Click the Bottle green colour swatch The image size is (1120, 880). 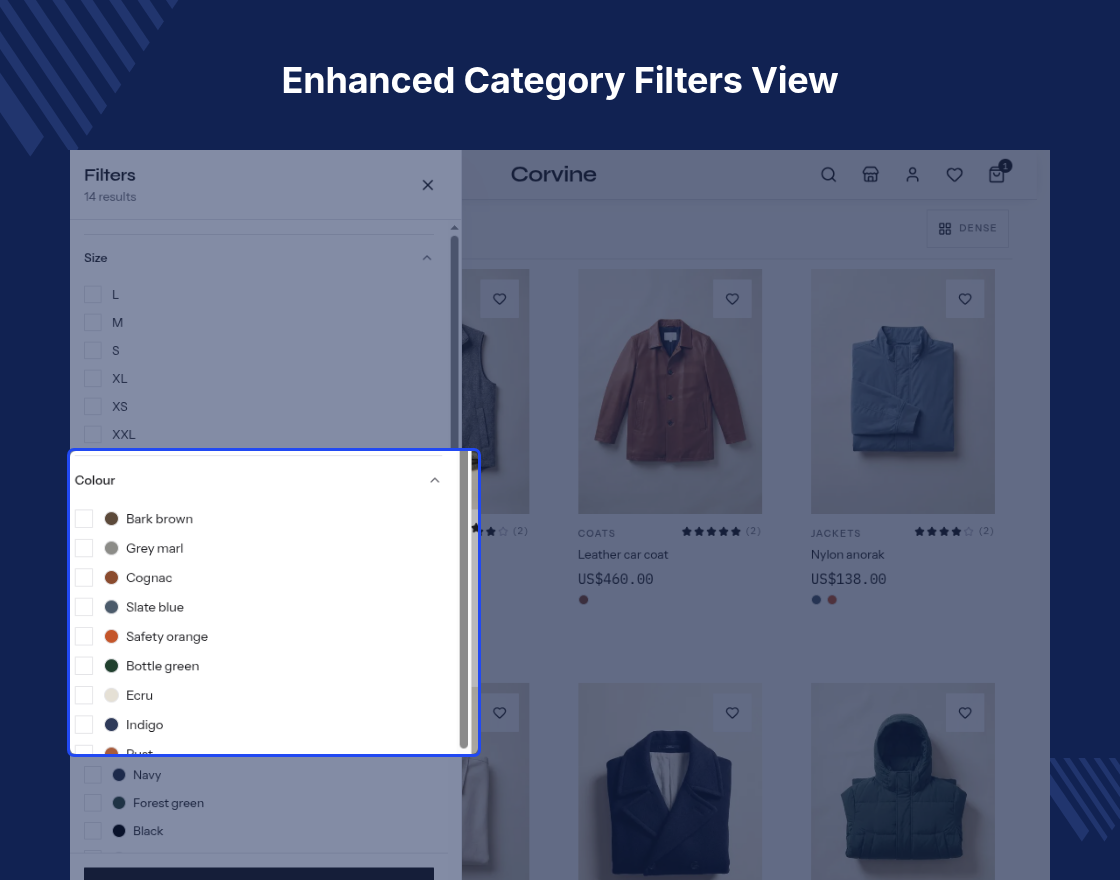(x=111, y=666)
